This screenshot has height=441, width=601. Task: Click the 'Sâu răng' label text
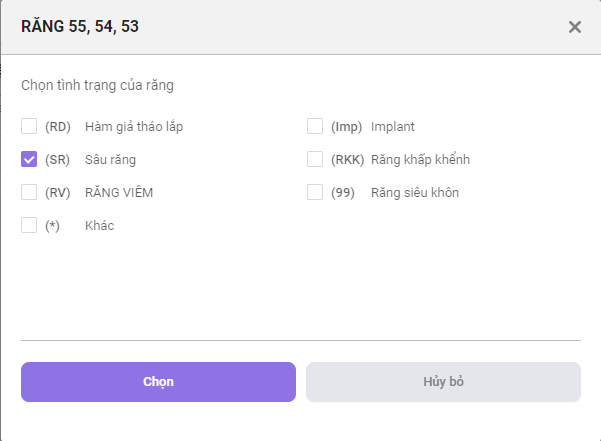pyautogui.click(x=110, y=160)
